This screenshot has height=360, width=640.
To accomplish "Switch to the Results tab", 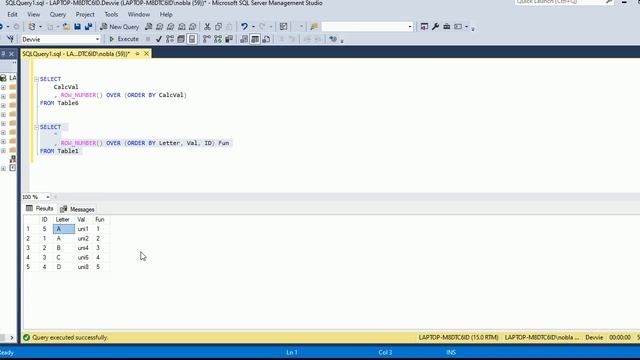I will pyautogui.click(x=40, y=209).
